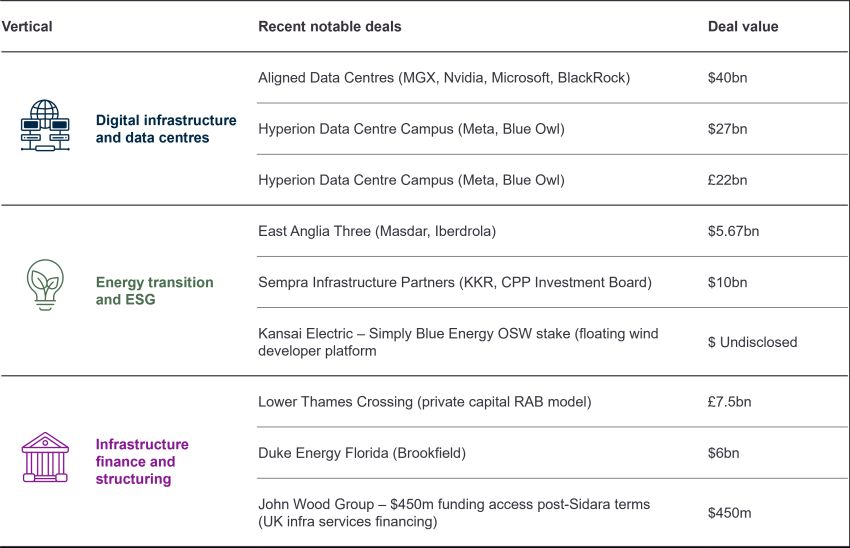This screenshot has height=548, width=850.
Task: Click the Sempra Infrastructure Partners deal
Action: pos(454,282)
